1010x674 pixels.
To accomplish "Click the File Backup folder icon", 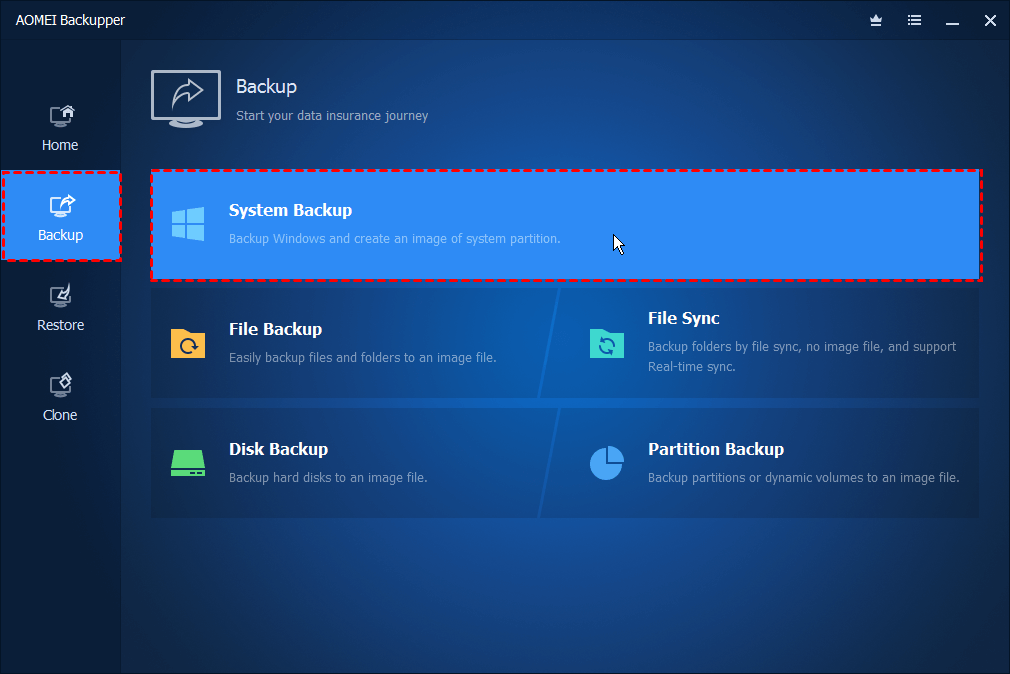I will coord(188,343).
